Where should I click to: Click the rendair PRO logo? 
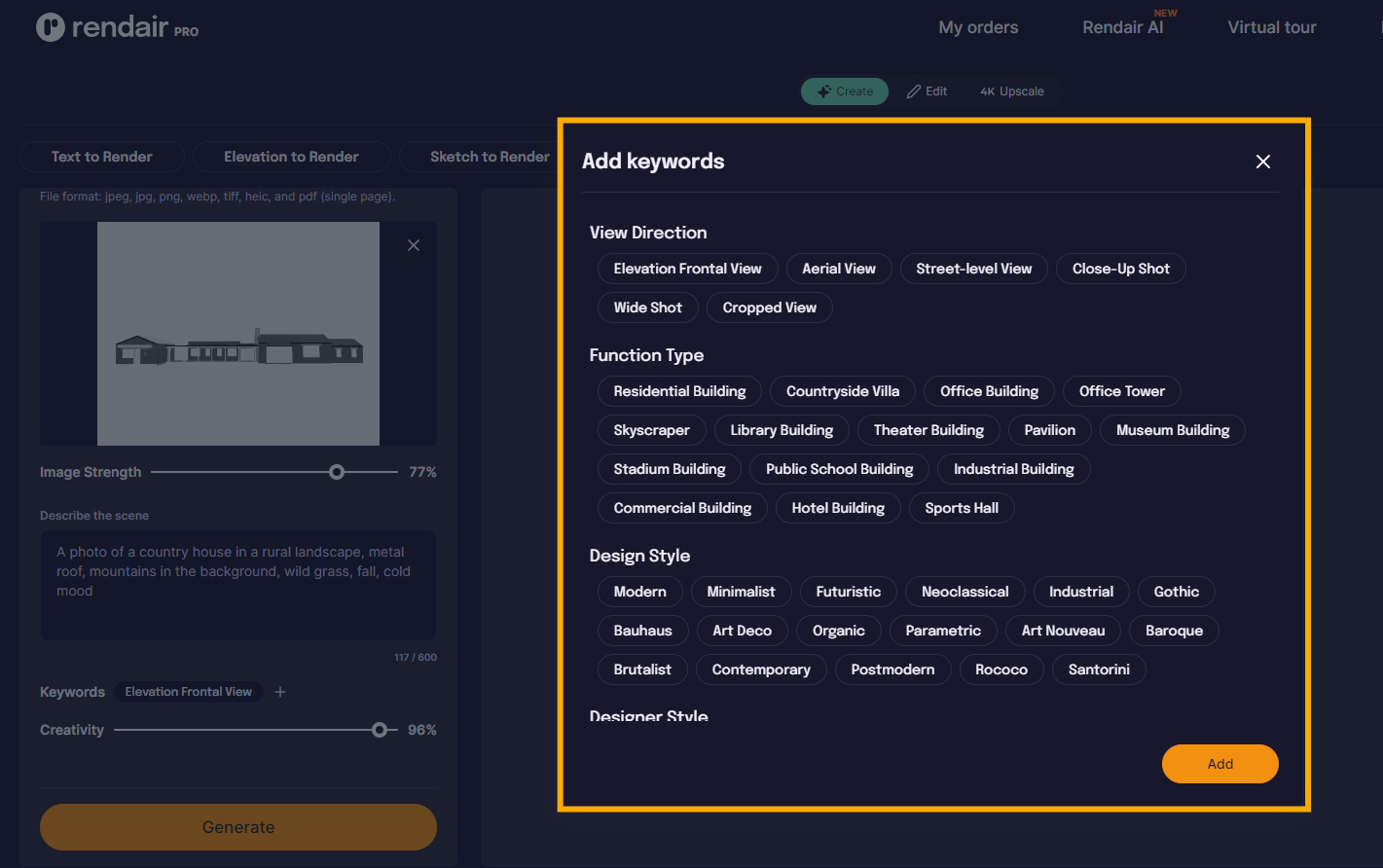[117, 27]
